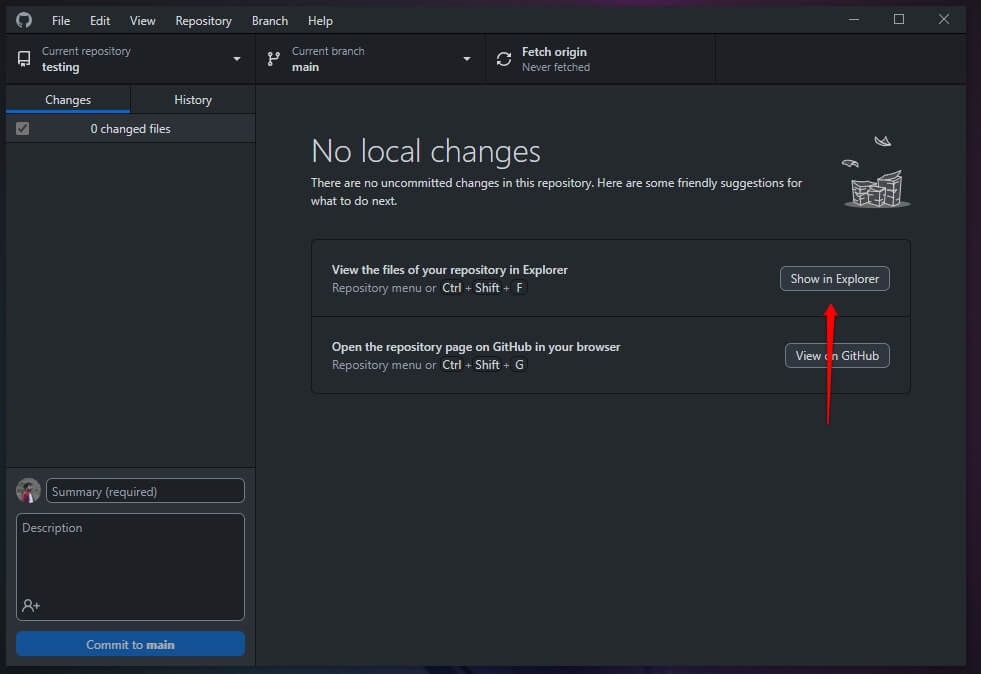Toggle the changed files checkbox
Screen dimensions: 981x674
(x=23, y=128)
